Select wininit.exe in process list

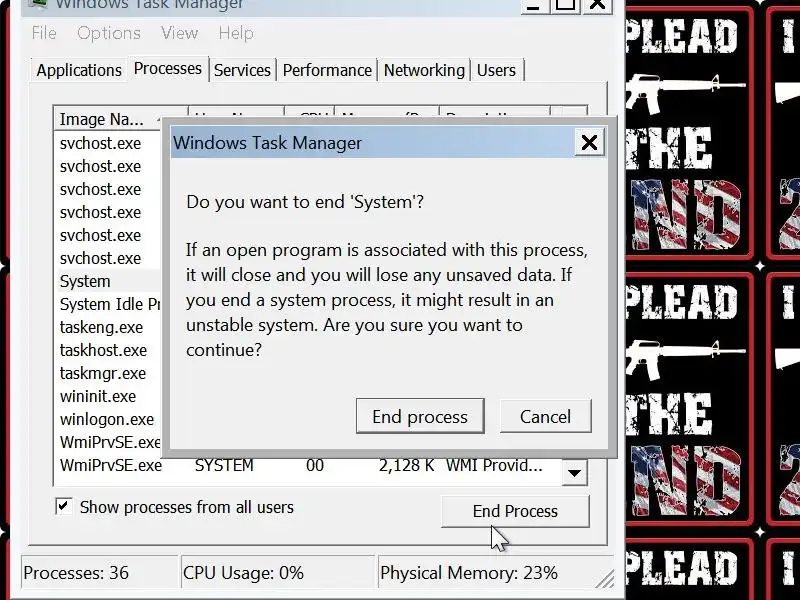click(98, 396)
